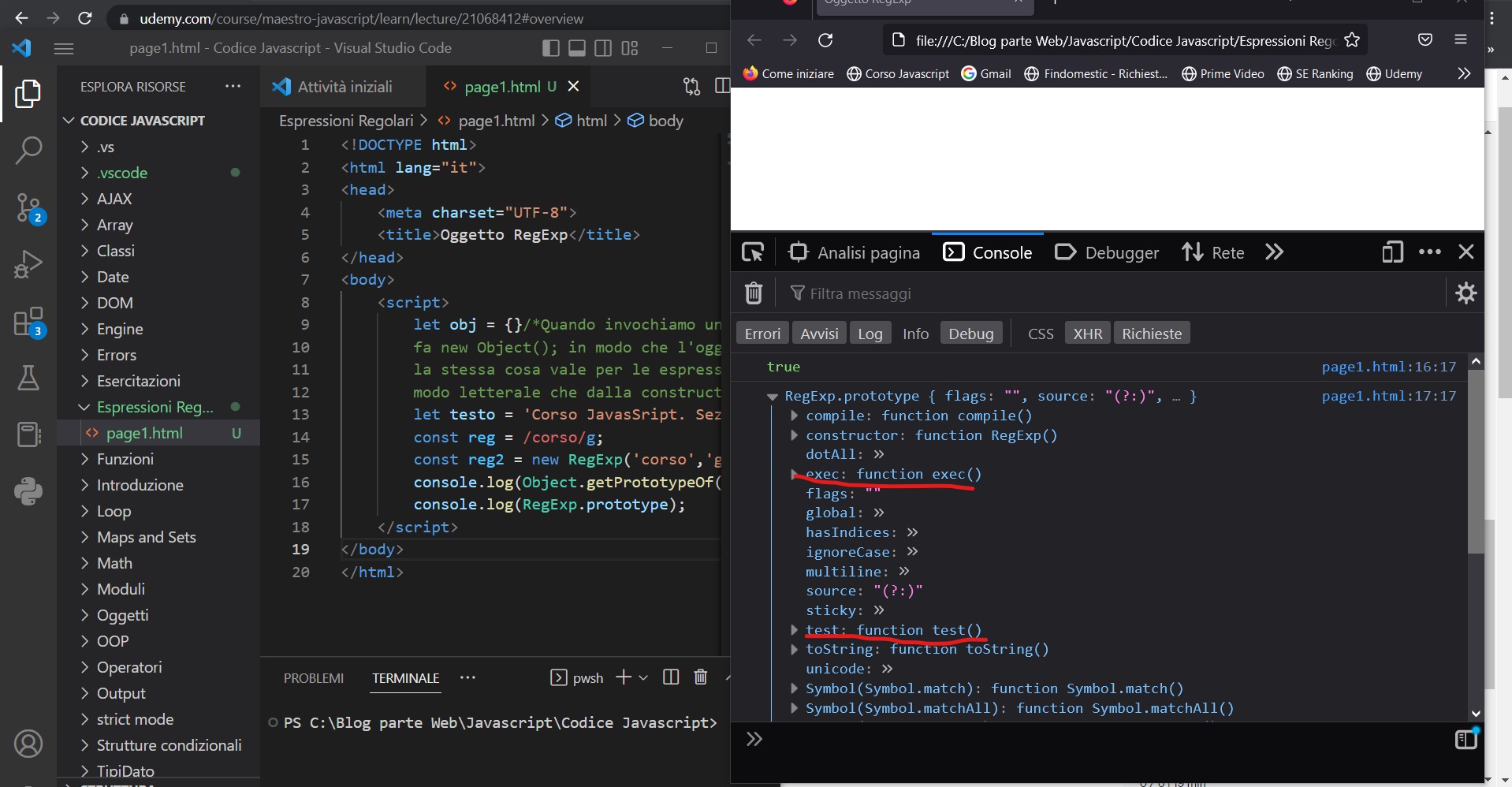Click compare changes icon in editor toolbar
Viewport: 1512px width, 787px height.
692,86
